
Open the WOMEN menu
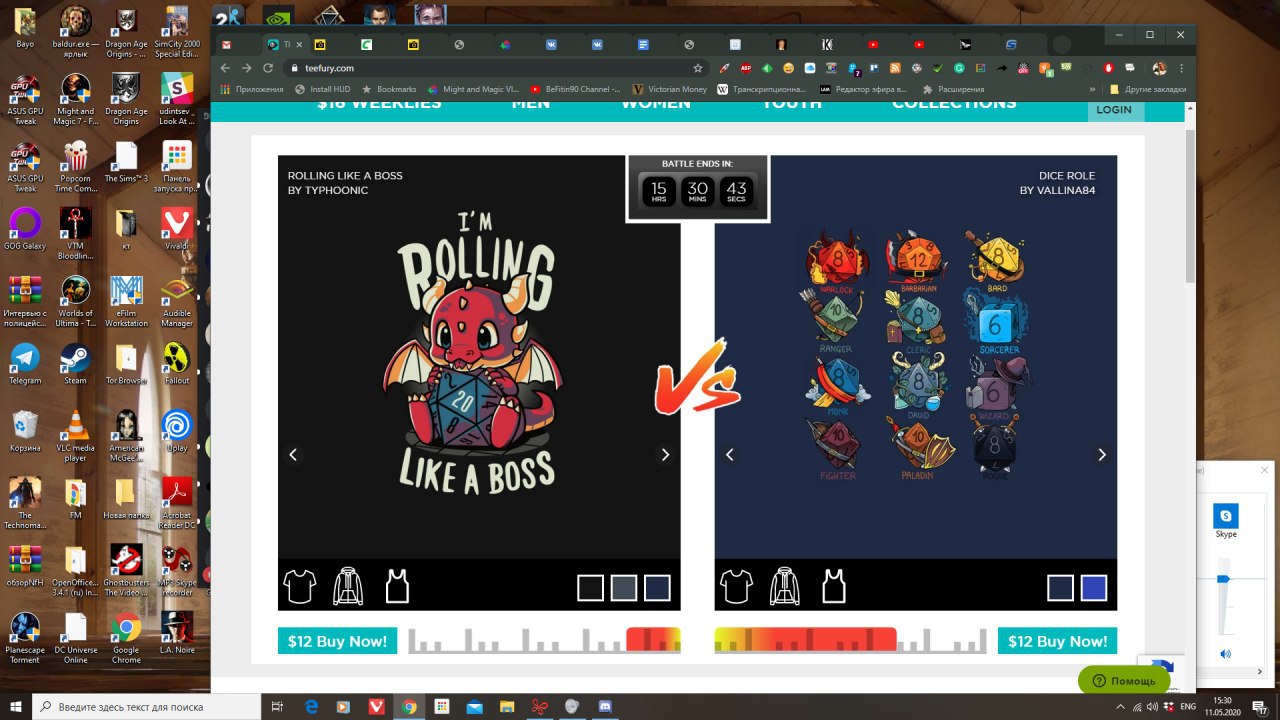(656, 103)
